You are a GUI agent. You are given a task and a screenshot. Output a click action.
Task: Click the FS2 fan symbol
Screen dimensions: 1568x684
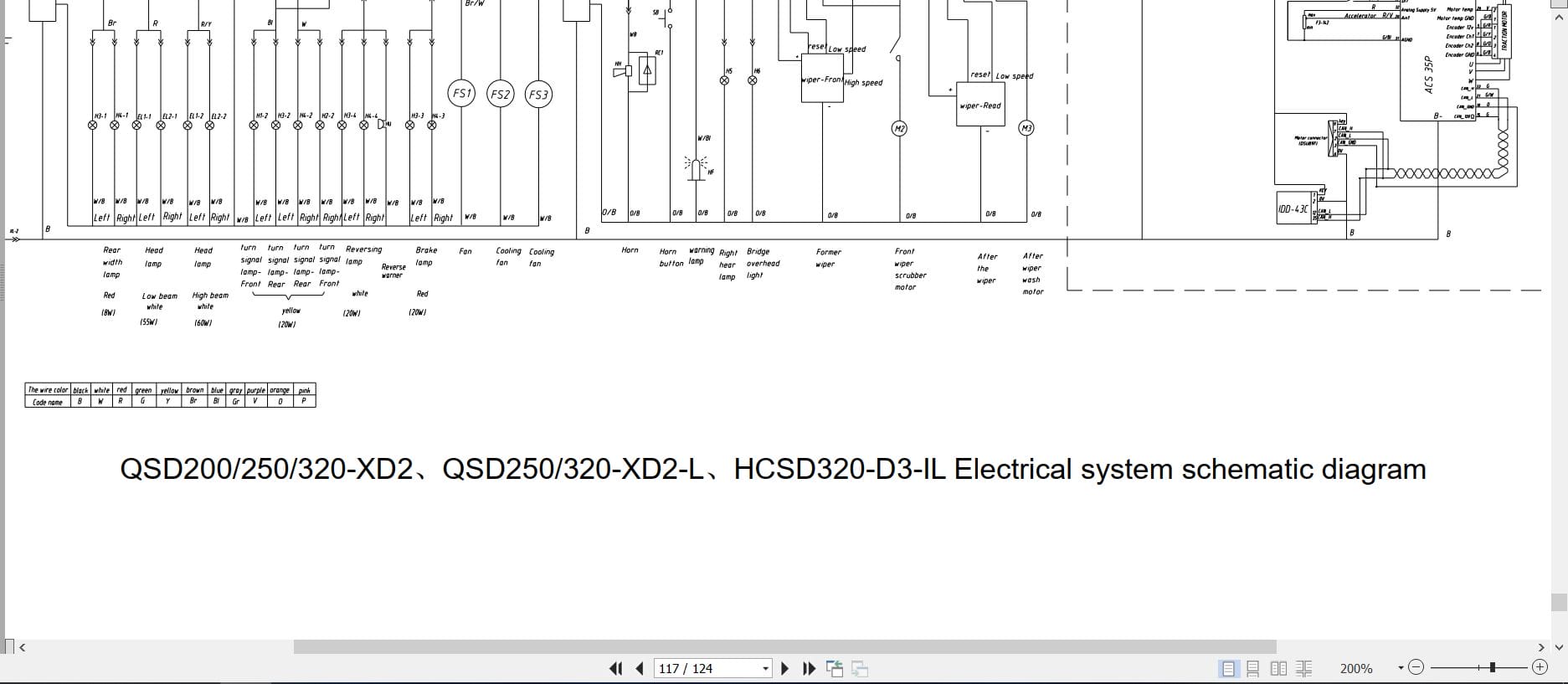(500, 95)
